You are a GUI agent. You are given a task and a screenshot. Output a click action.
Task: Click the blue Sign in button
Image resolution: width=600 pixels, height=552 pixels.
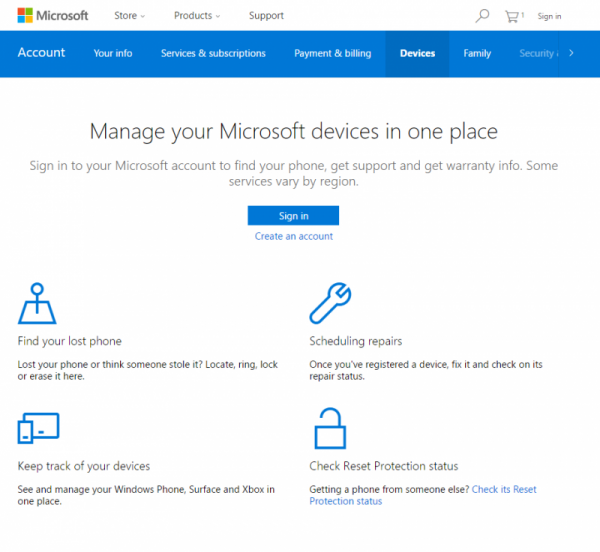click(293, 216)
